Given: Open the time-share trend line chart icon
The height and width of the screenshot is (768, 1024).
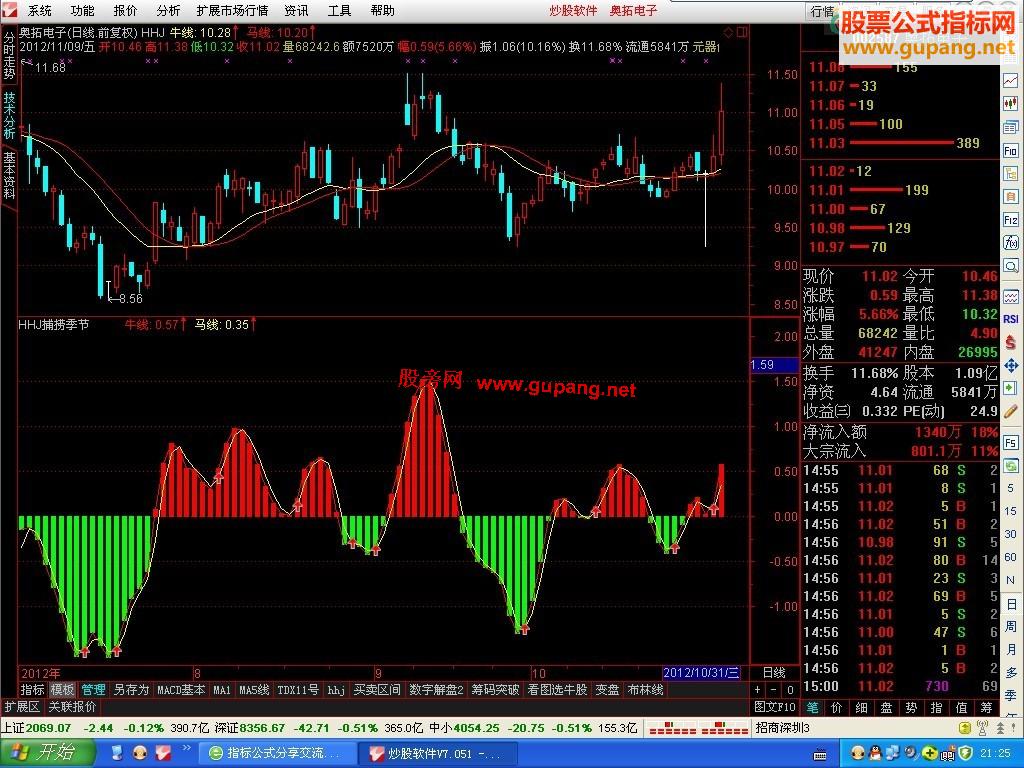Looking at the screenshot, I should [x=1010, y=80].
